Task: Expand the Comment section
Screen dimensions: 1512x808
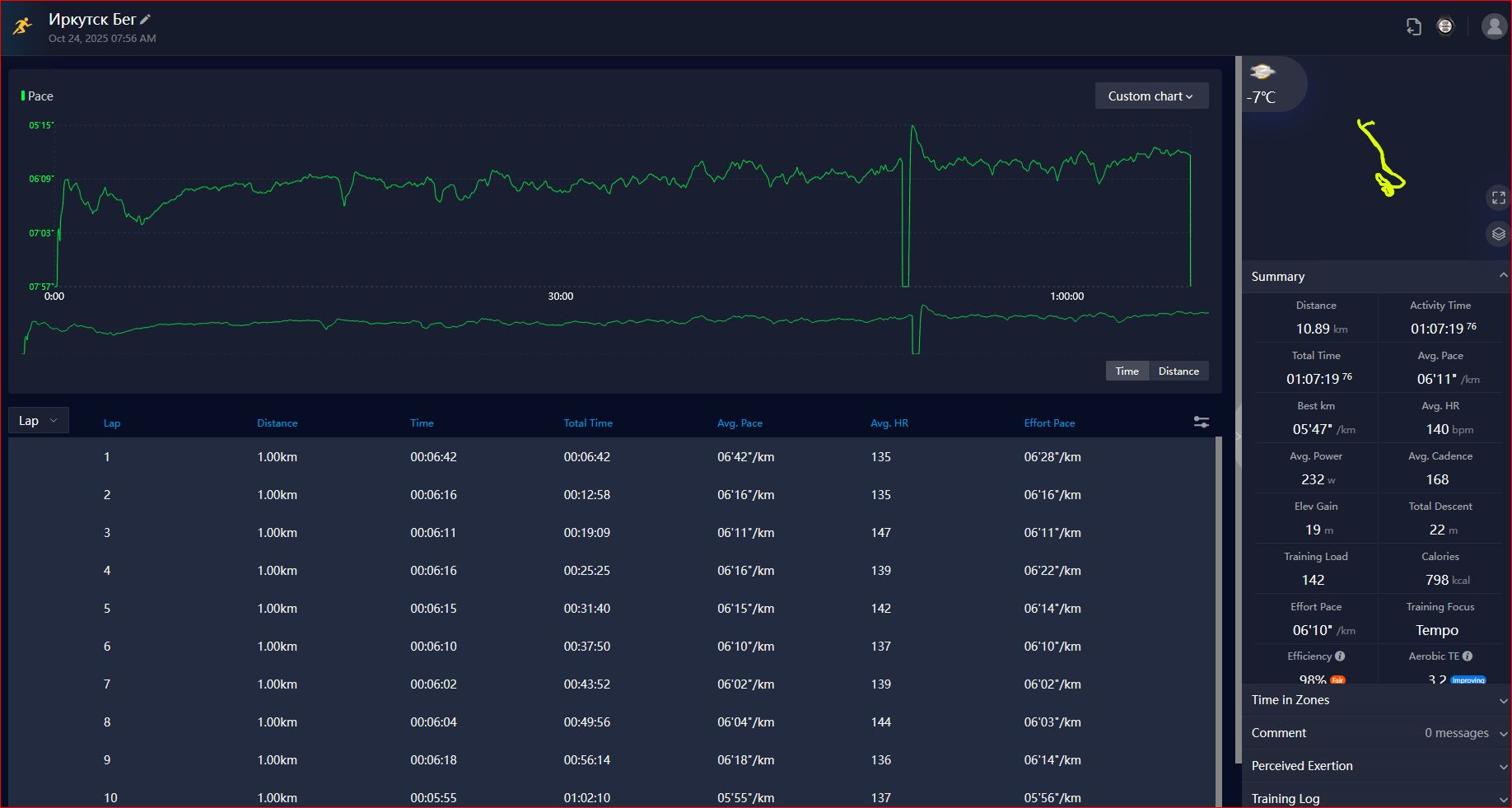Action: (1376, 733)
